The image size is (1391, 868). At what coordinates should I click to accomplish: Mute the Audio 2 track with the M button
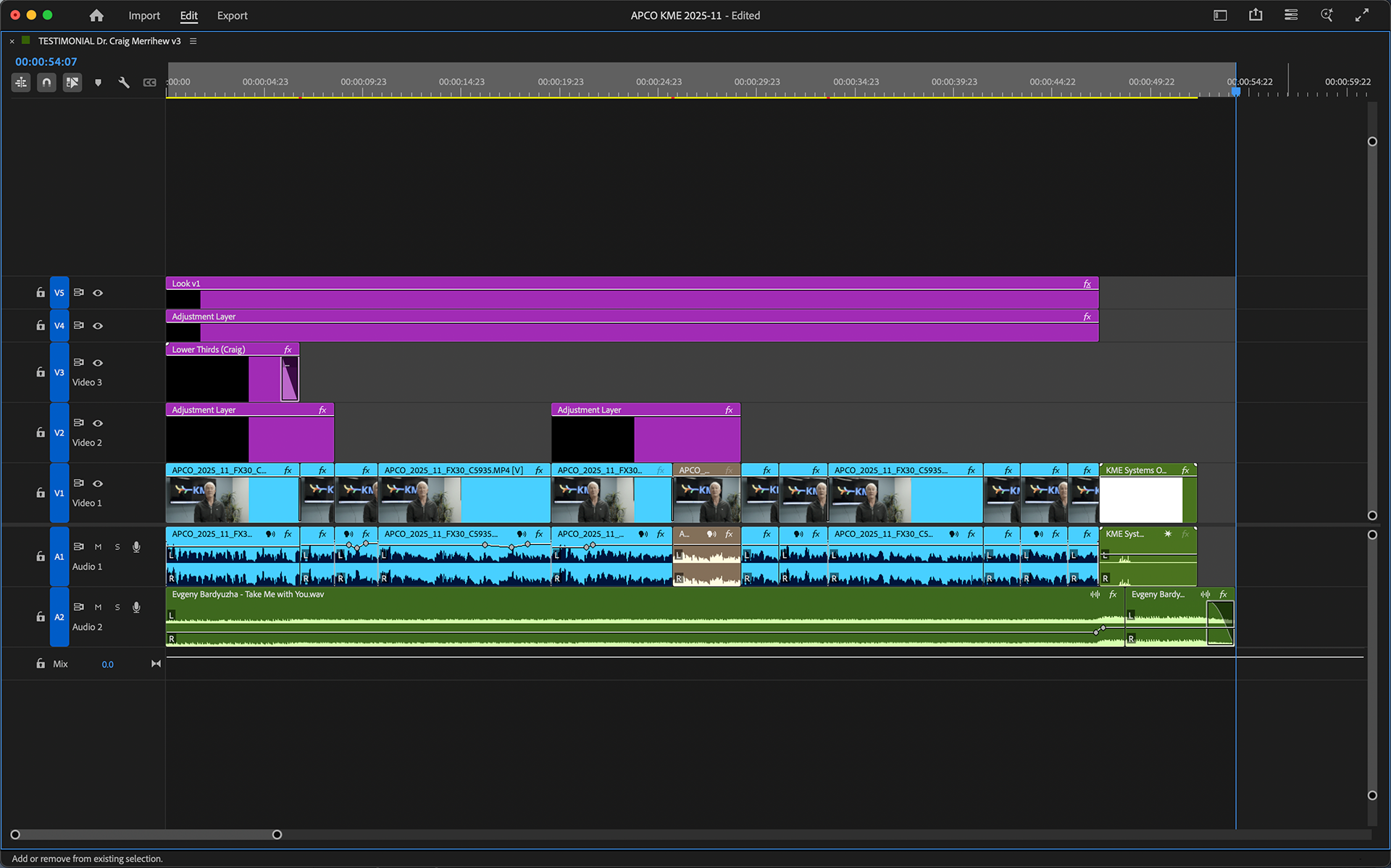pos(99,607)
